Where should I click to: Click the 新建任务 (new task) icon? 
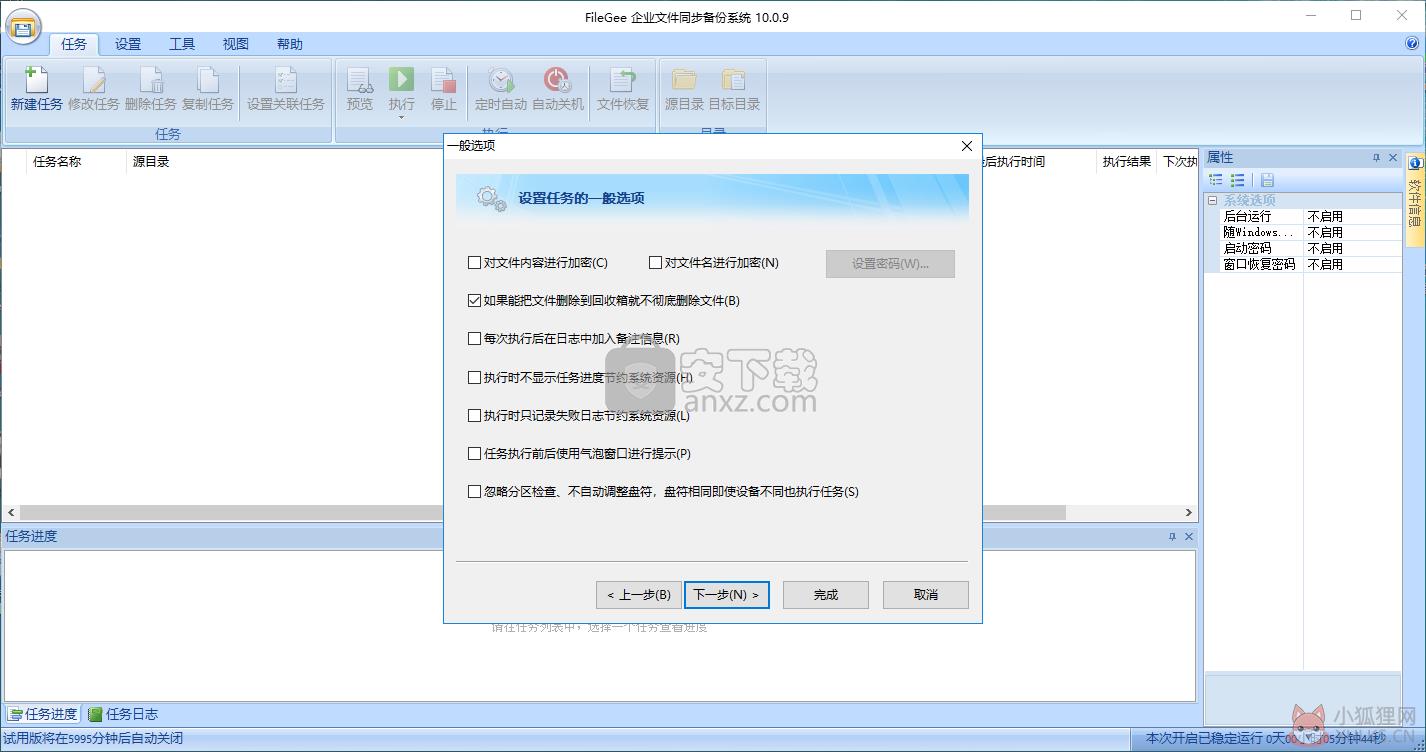pyautogui.click(x=36, y=80)
